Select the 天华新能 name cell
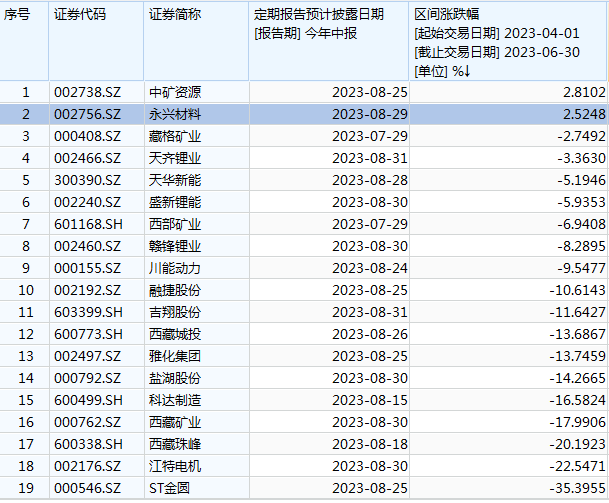The height and width of the screenshot is (503, 609). tap(175, 180)
